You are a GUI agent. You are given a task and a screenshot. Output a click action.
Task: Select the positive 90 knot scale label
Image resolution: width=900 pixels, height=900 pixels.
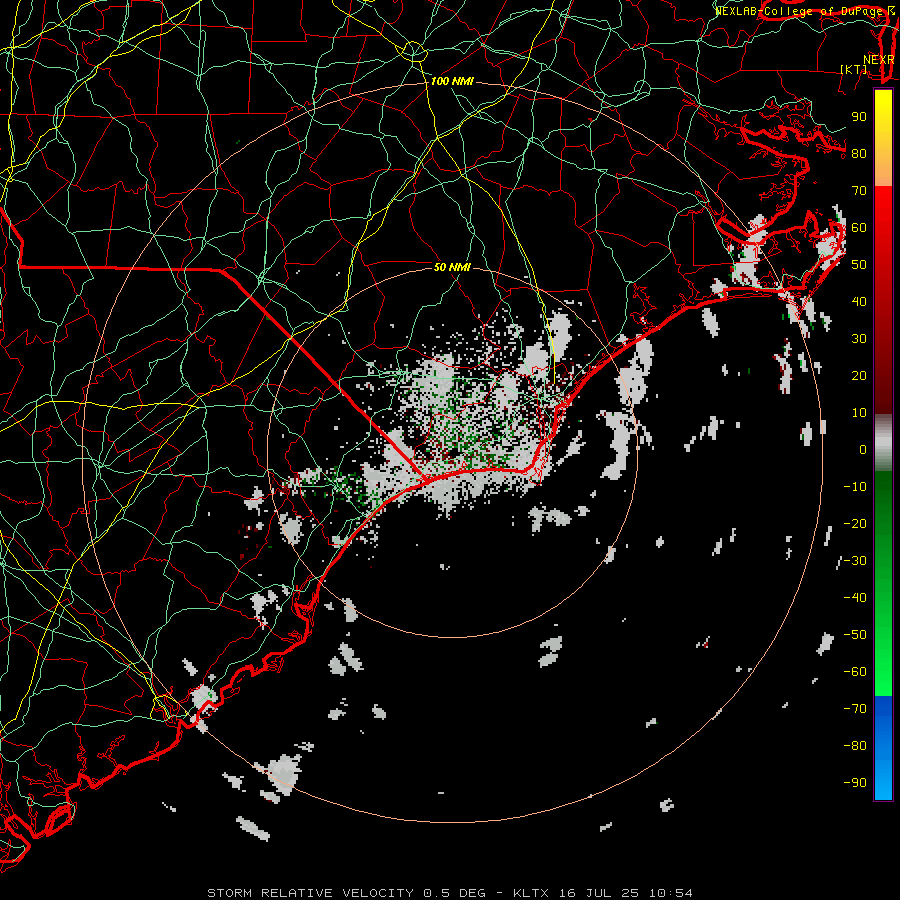point(859,117)
